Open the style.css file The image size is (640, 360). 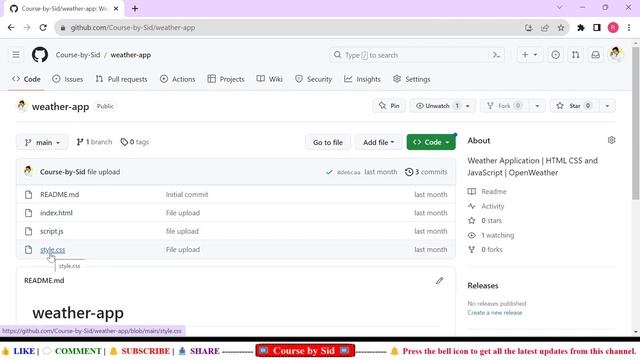point(53,250)
